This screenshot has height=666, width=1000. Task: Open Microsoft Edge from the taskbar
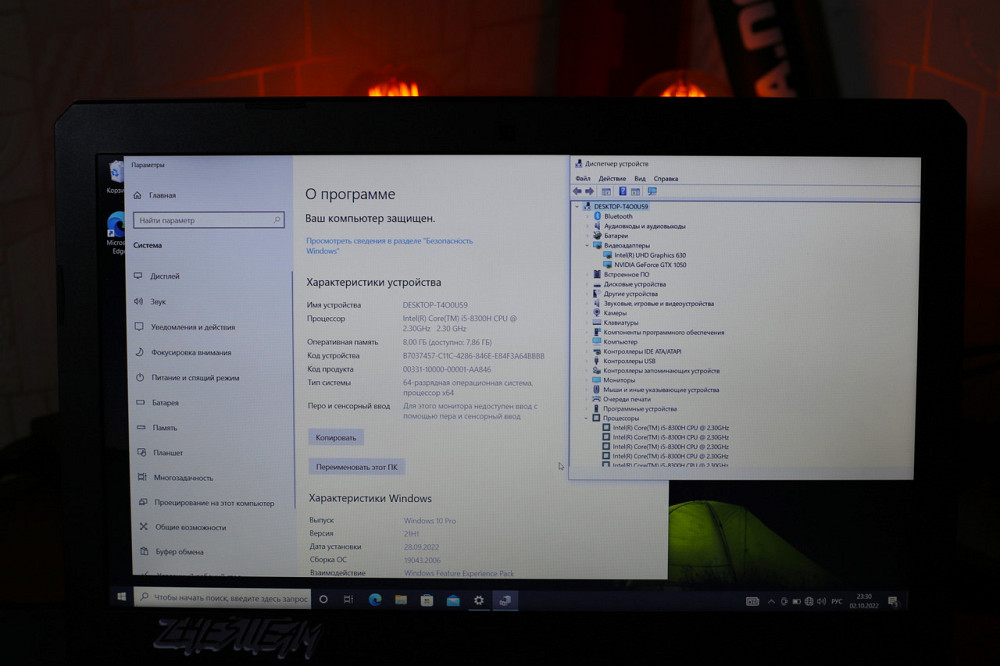pos(375,600)
